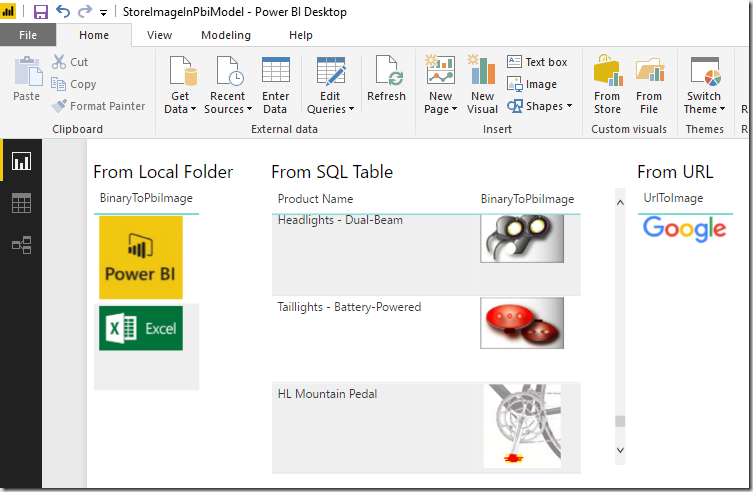This screenshot has width=753, height=492.
Task: Select the Power BI logo image
Action: (141, 257)
